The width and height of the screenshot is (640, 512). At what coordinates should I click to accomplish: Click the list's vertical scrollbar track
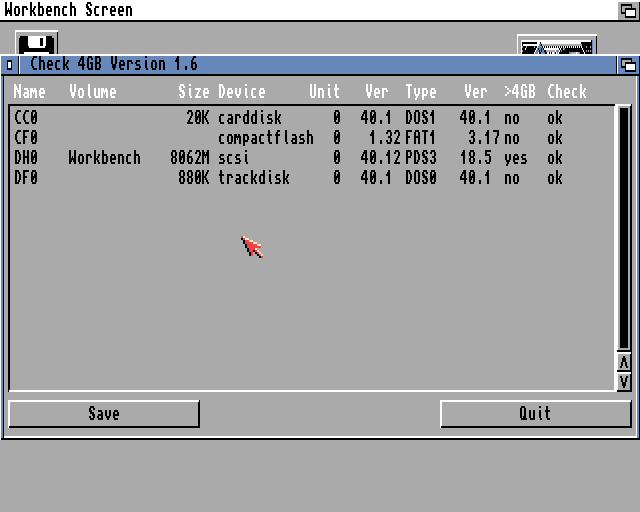point(624,228)
